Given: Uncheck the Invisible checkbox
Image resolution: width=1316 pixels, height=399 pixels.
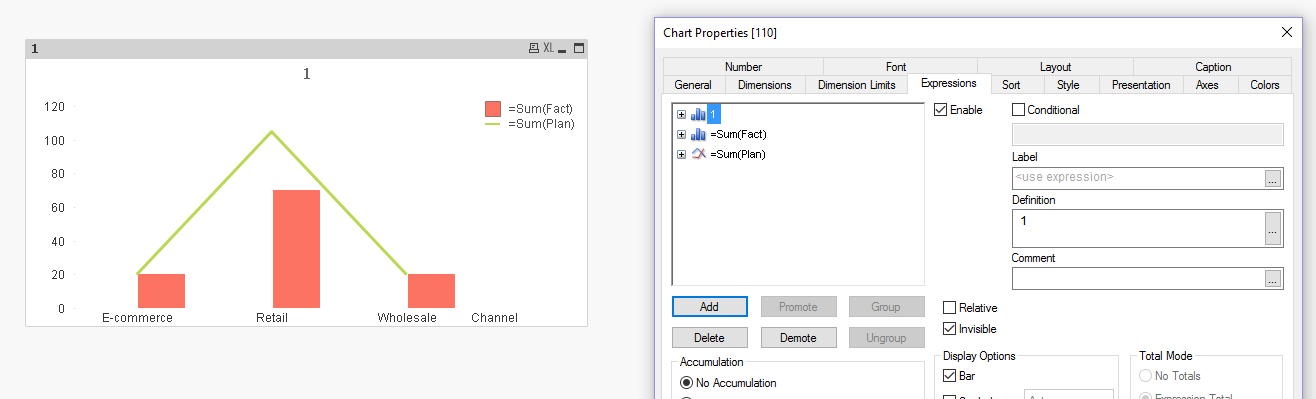Looking at the screenshot, I should 950,328.
